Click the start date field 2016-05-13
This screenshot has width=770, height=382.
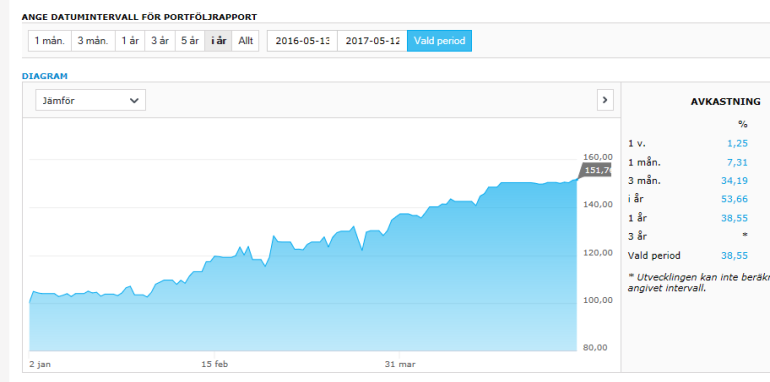tap(302, 41)
